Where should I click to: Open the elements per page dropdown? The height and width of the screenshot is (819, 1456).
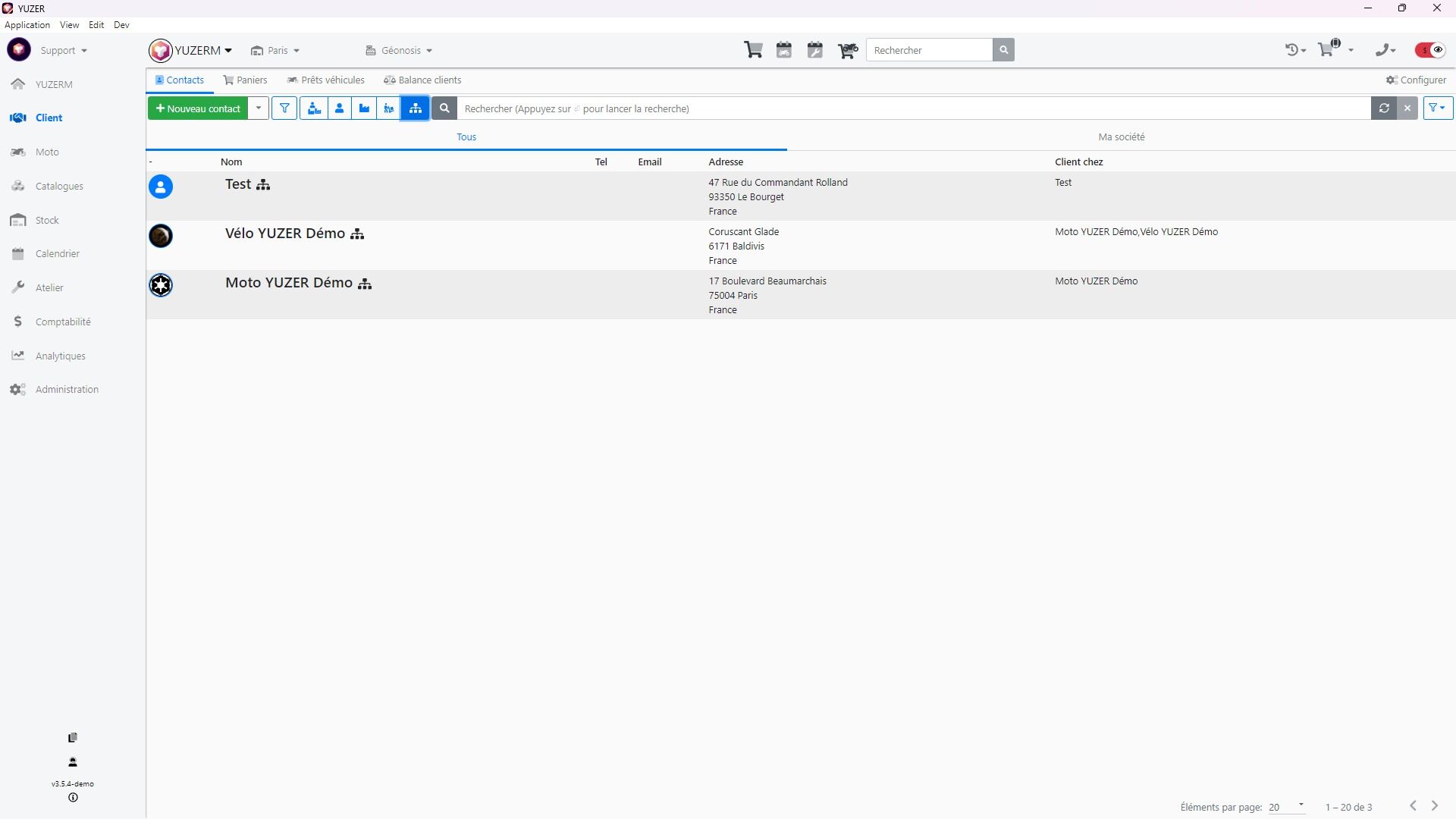1286,807
